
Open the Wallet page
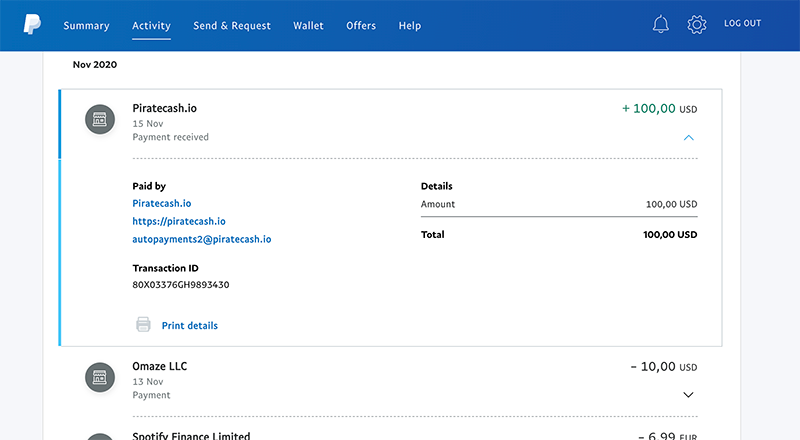click(x=308, y=26)
